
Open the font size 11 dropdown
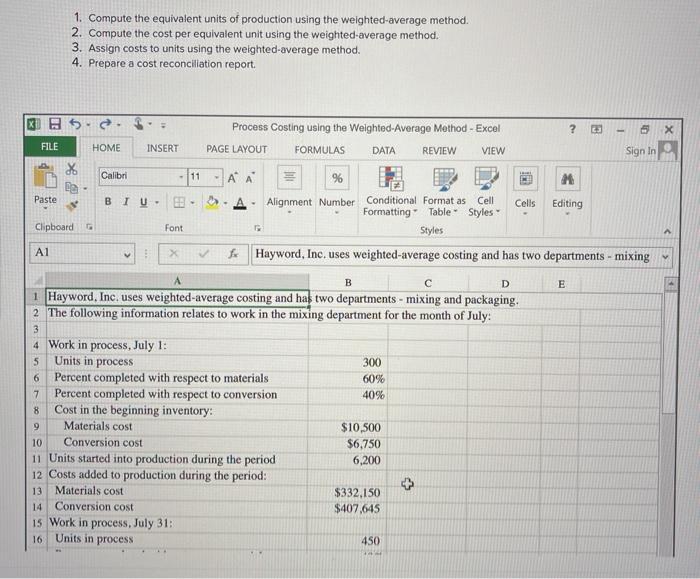point(217,178)
